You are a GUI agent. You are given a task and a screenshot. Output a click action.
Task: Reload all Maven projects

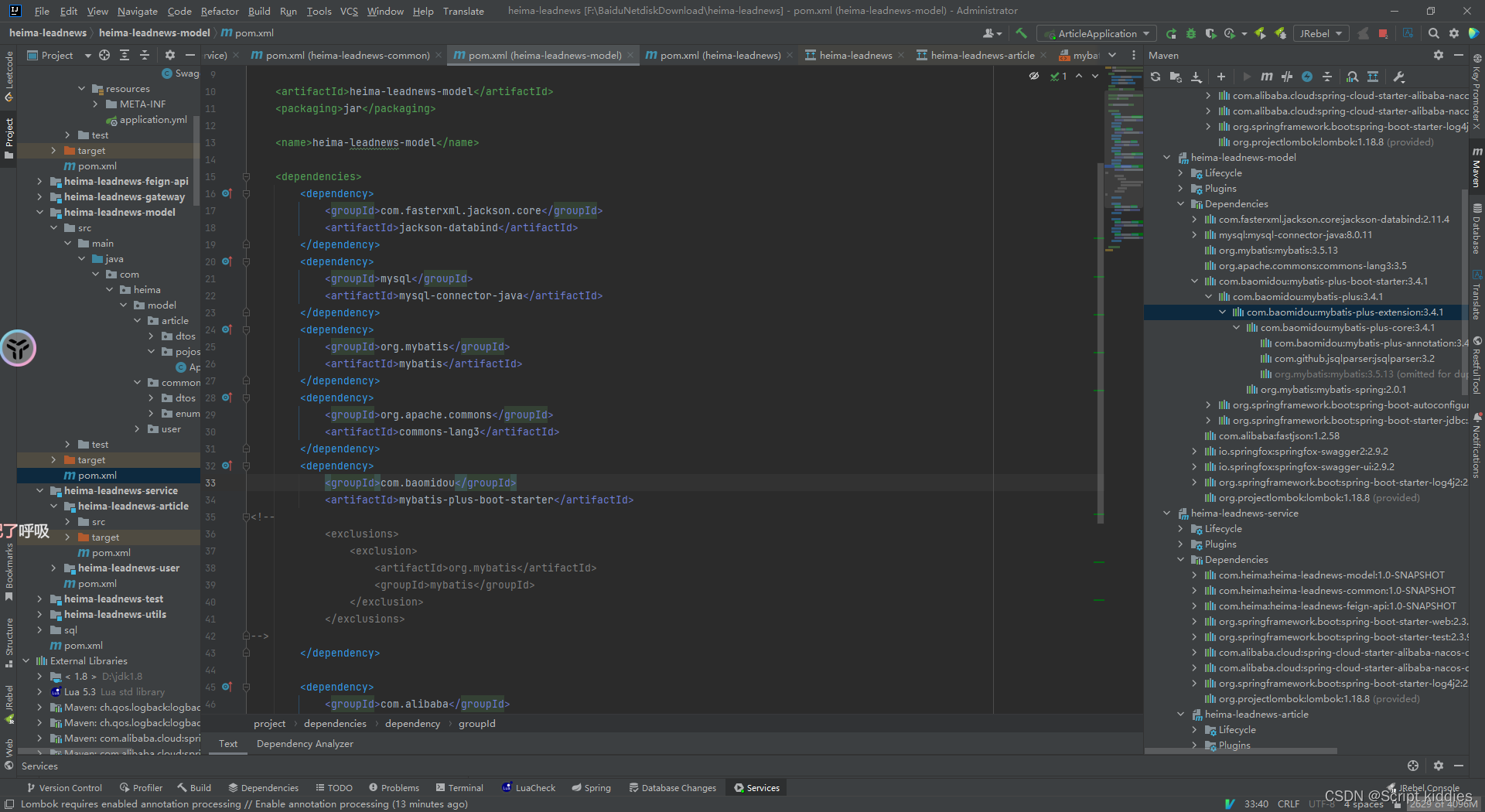point(1155,77)
